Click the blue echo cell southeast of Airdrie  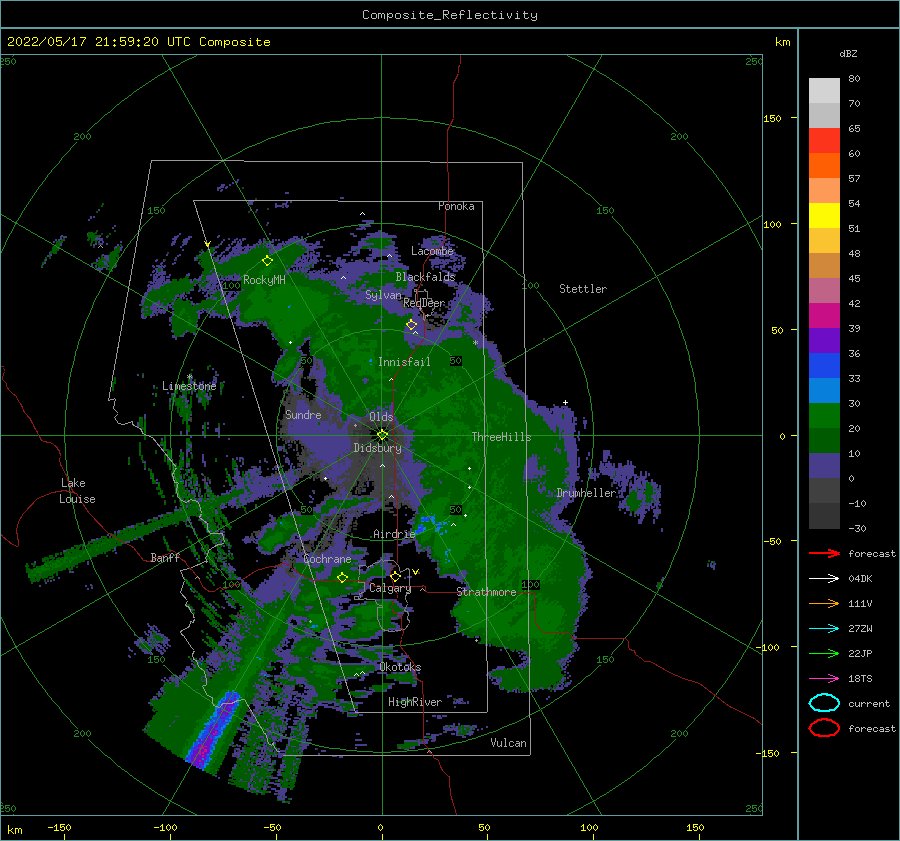click(432, 524)
